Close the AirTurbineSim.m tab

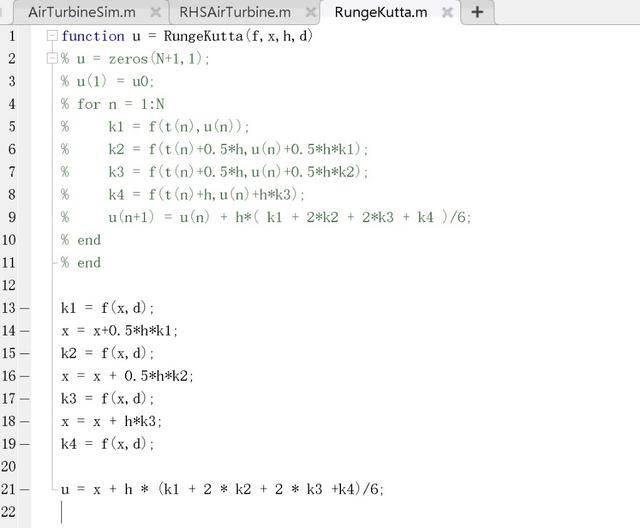[x=156, y=13]
